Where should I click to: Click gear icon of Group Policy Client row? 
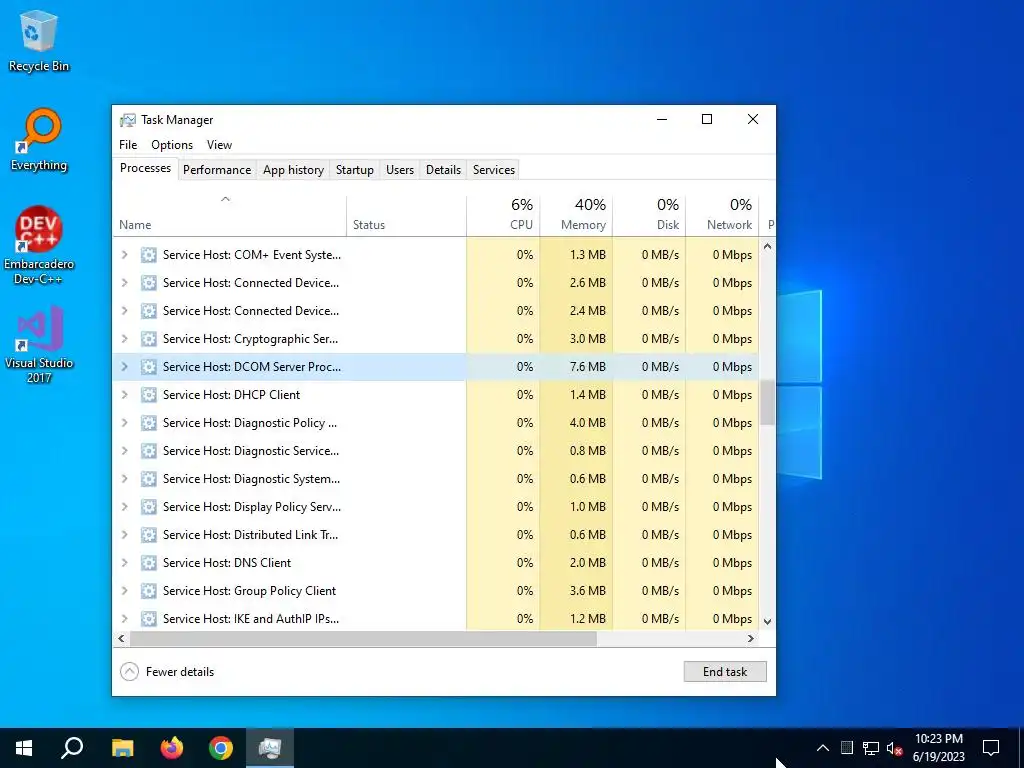(149, 590)
